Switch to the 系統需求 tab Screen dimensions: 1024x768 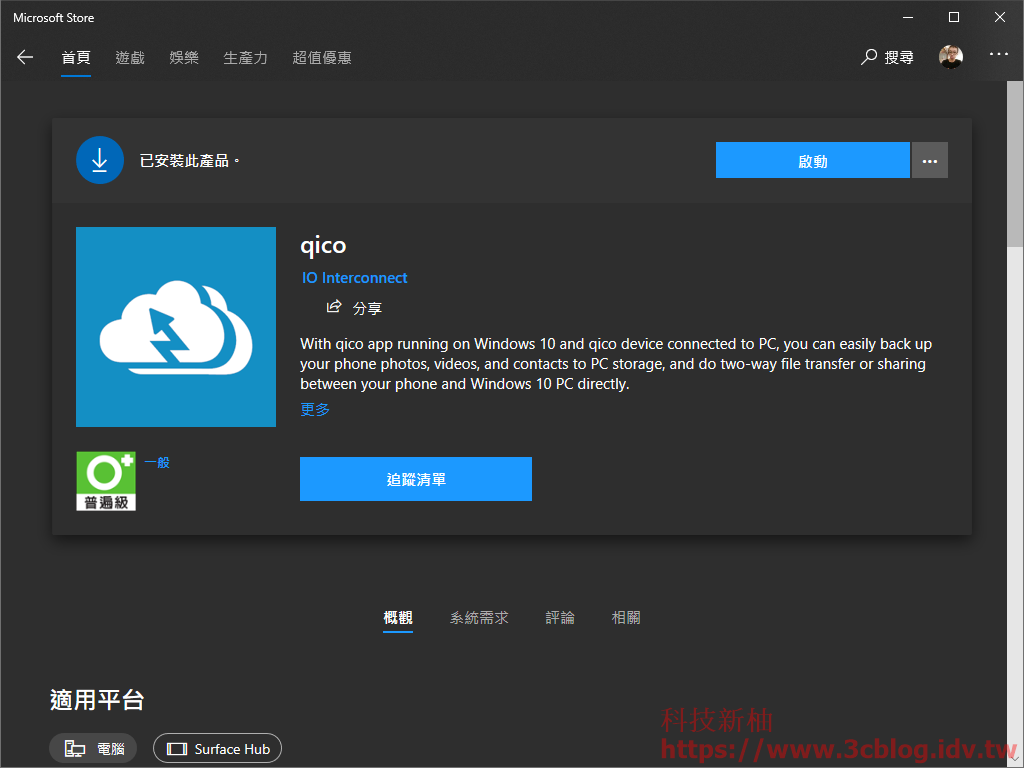point(479,617)
